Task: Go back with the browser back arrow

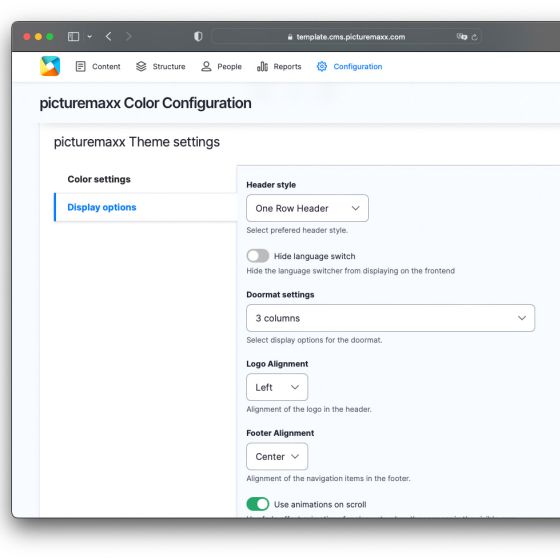Action: pyautogui.click(x=109, y=36)
